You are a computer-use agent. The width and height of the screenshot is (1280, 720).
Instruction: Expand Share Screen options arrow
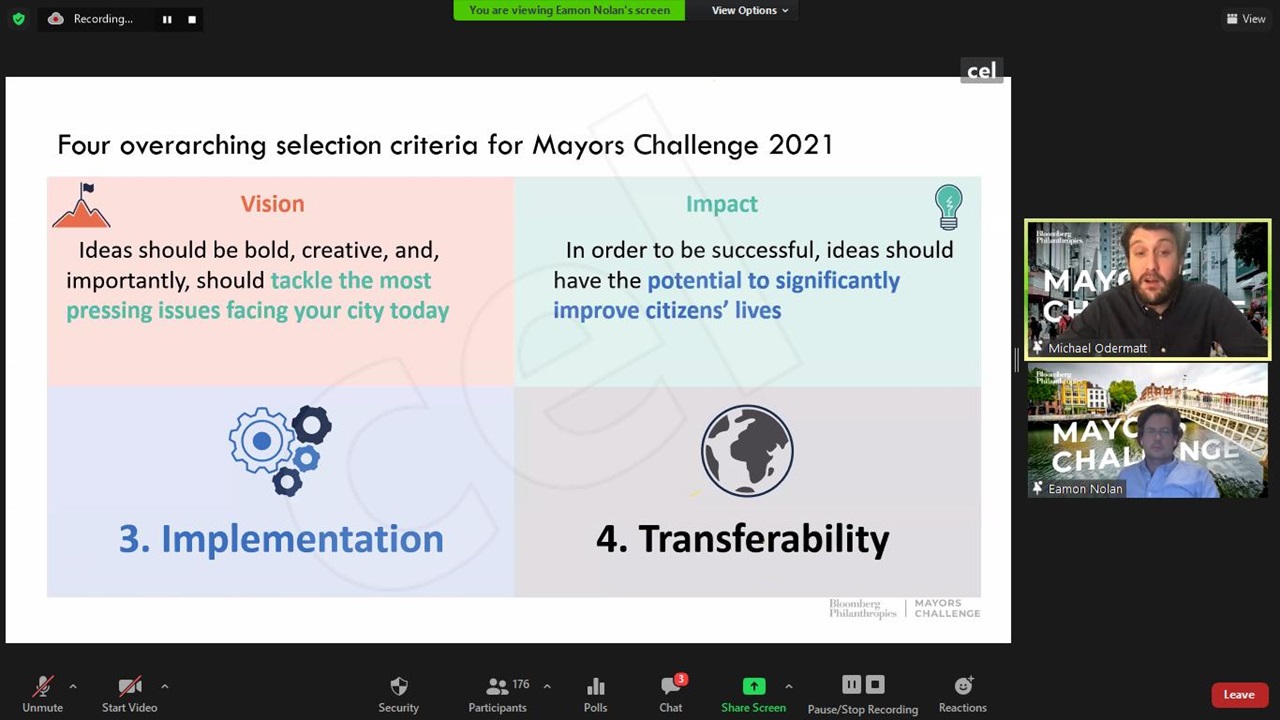pos(788,686)
